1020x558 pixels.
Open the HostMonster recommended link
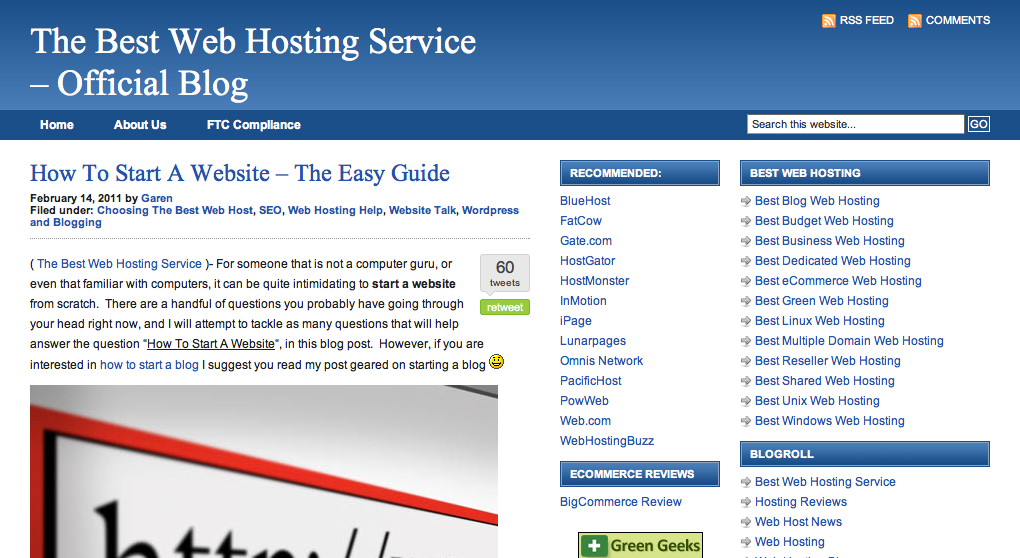595,281
